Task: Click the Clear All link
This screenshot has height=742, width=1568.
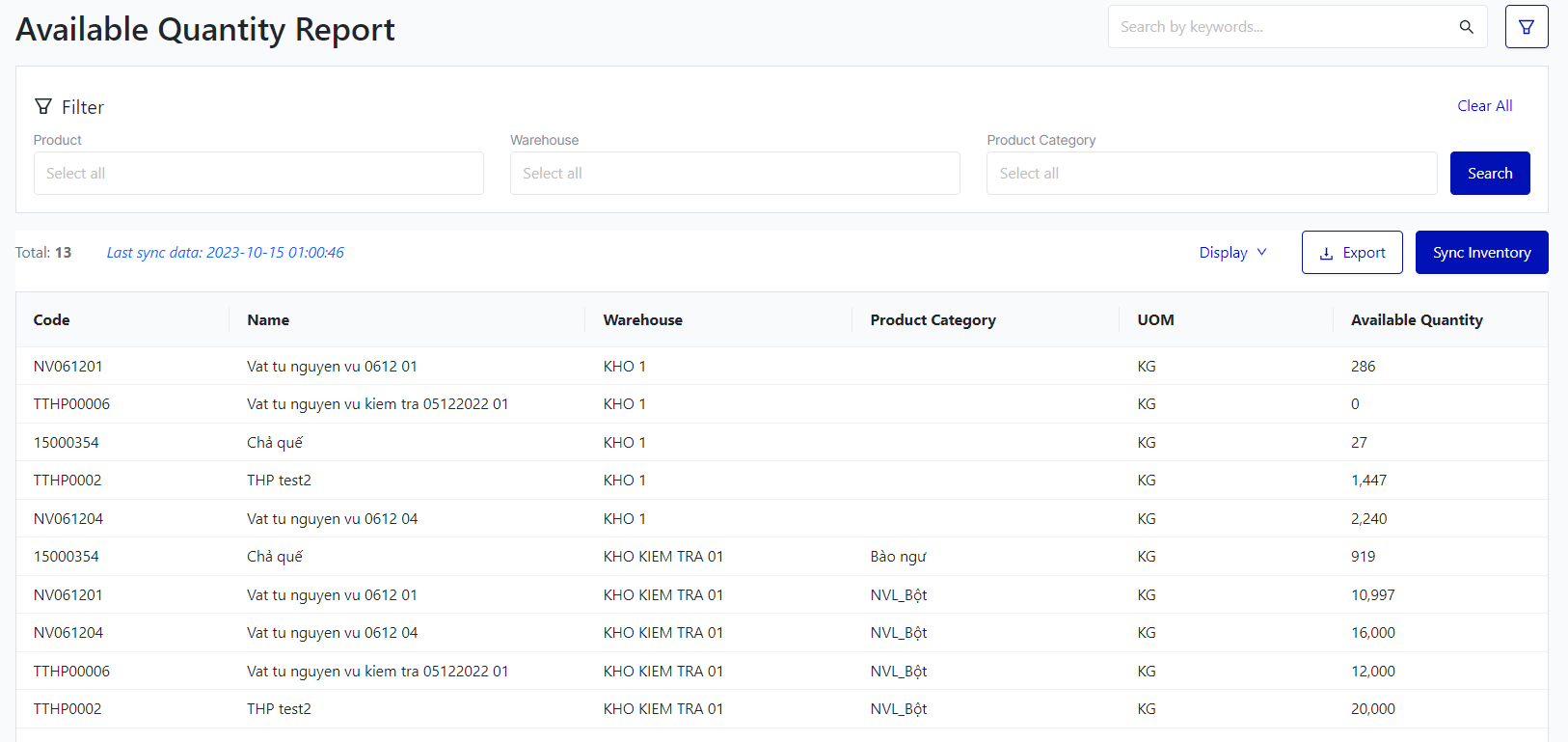Action: click(1484, 106)
